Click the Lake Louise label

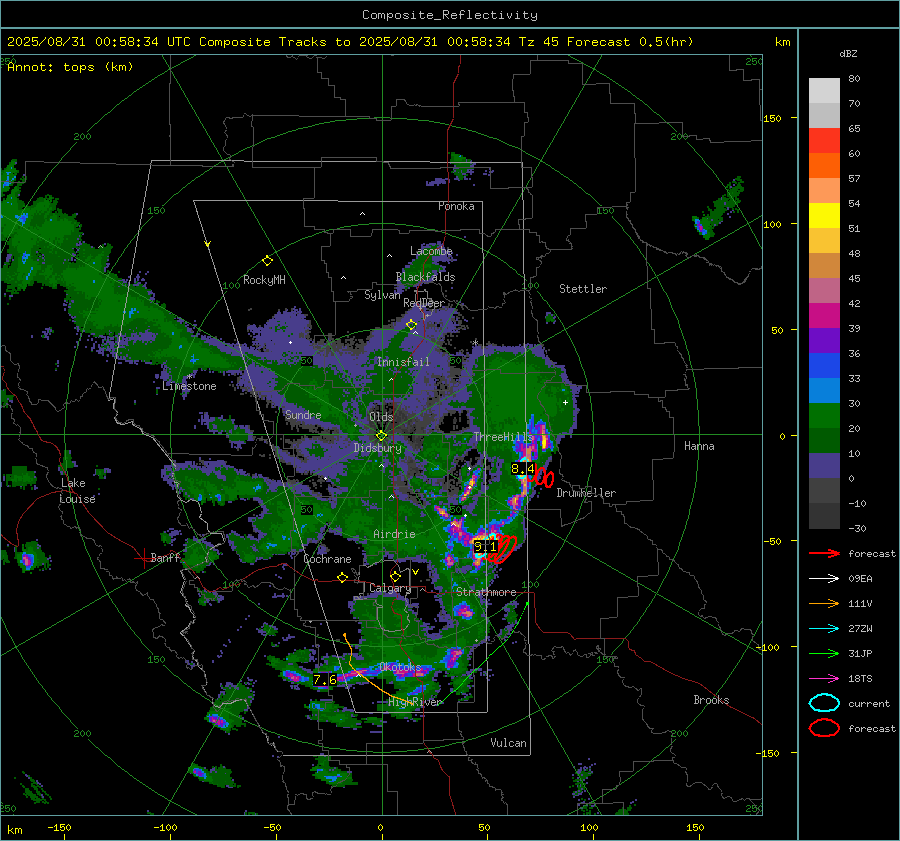point(77,491)
